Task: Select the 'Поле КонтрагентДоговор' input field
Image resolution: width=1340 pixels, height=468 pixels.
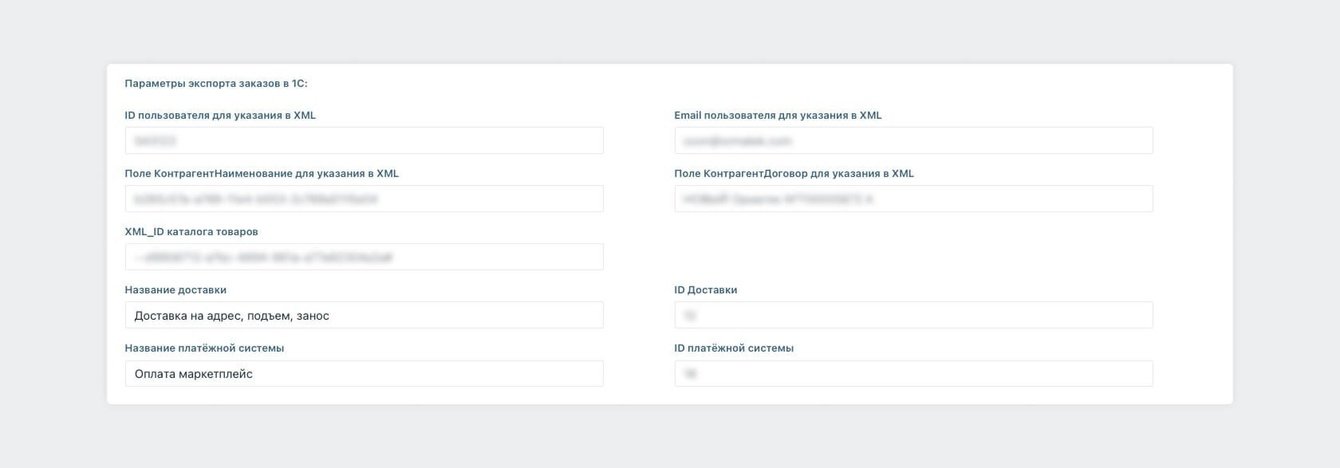Action: pyautogui.click(x=913, y=199)
